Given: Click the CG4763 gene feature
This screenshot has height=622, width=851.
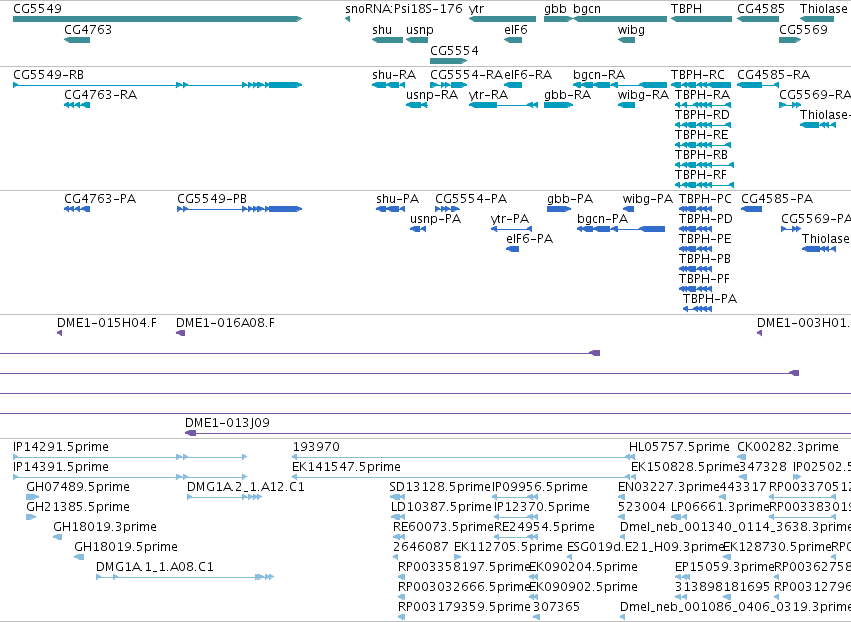Looking at the screenshot, I should coord(77,40).
